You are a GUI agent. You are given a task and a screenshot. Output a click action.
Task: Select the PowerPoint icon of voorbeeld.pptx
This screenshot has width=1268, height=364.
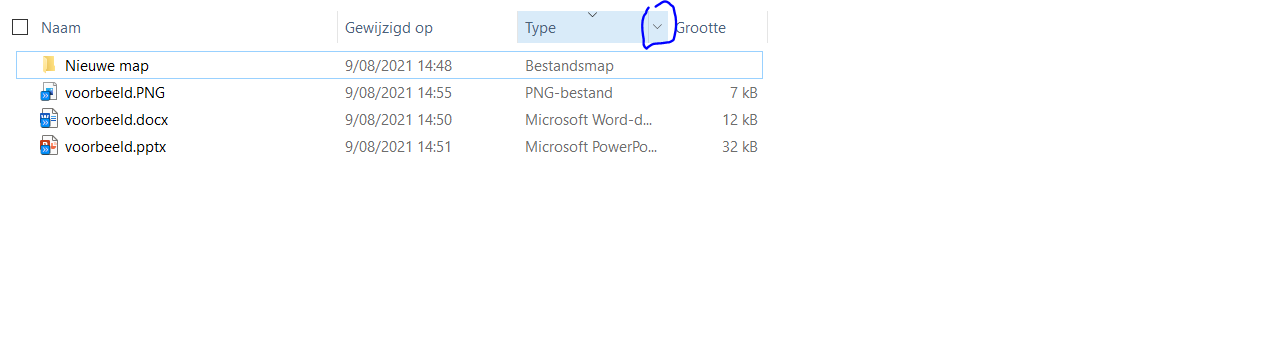click(49, 147)
